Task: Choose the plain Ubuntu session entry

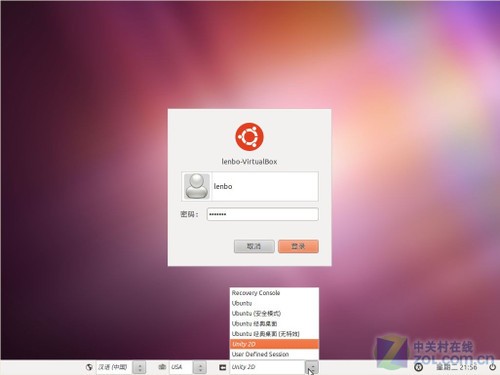Action: [274, 303]
